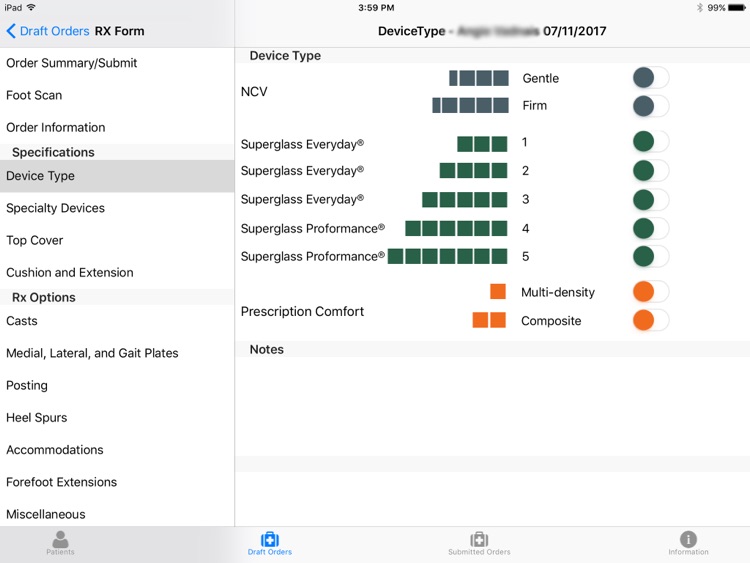Viewport: 750px width, 563px height.
Task: Toggle the NCV Gentle switch
Action: [651, 78]
